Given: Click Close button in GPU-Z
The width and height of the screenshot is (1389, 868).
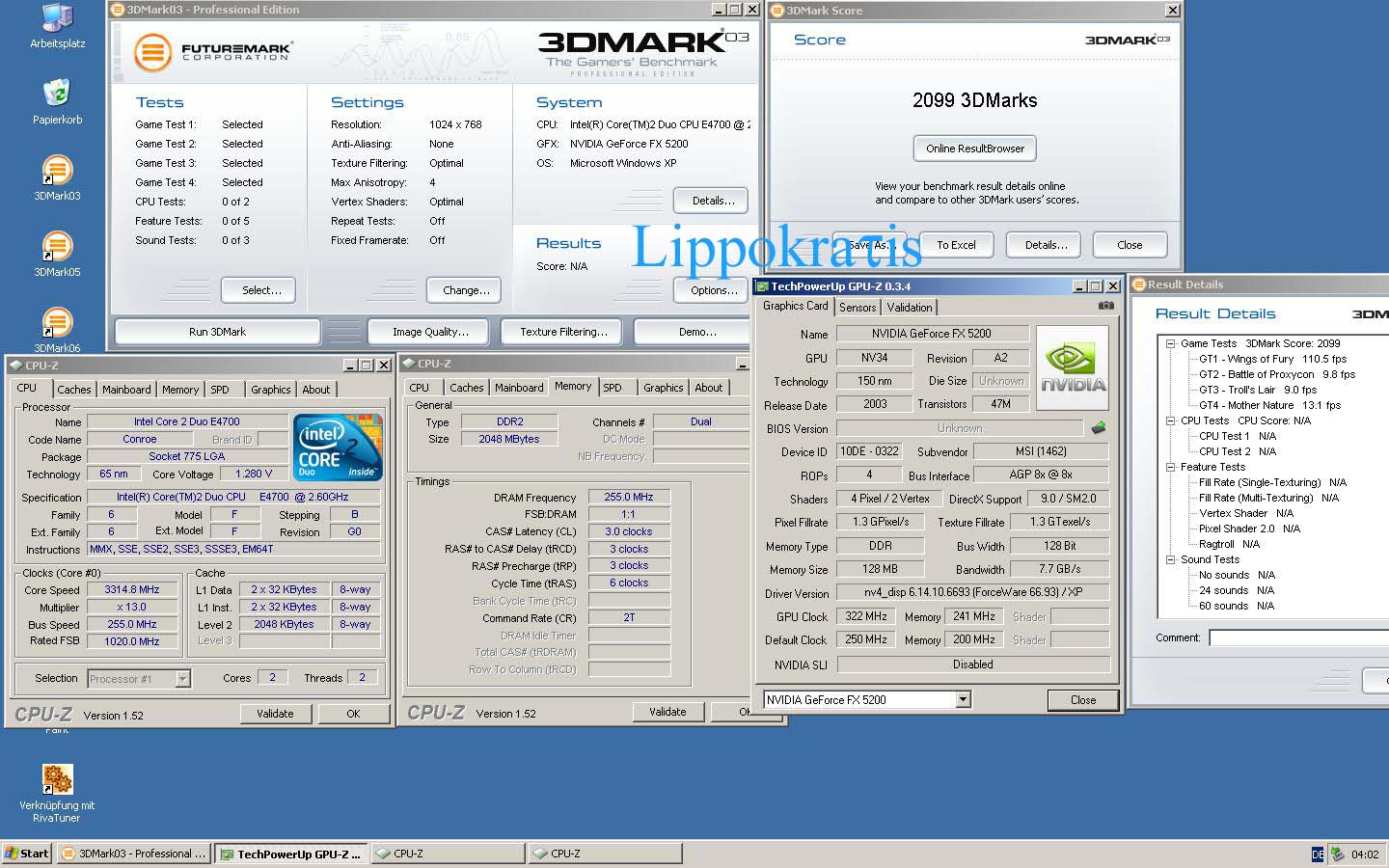Looking at the screenshot, I should tap(1082, 700).
